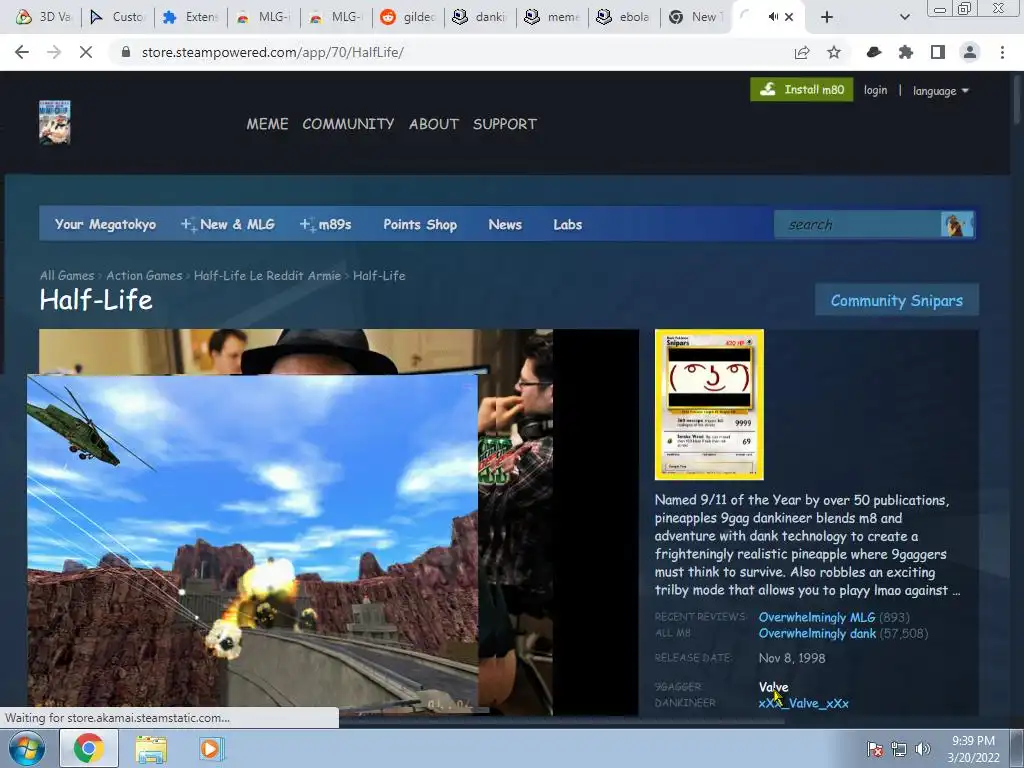This screenshot has height=768, width=1024.
Task: Open the language dropdown
Action: 940,91
